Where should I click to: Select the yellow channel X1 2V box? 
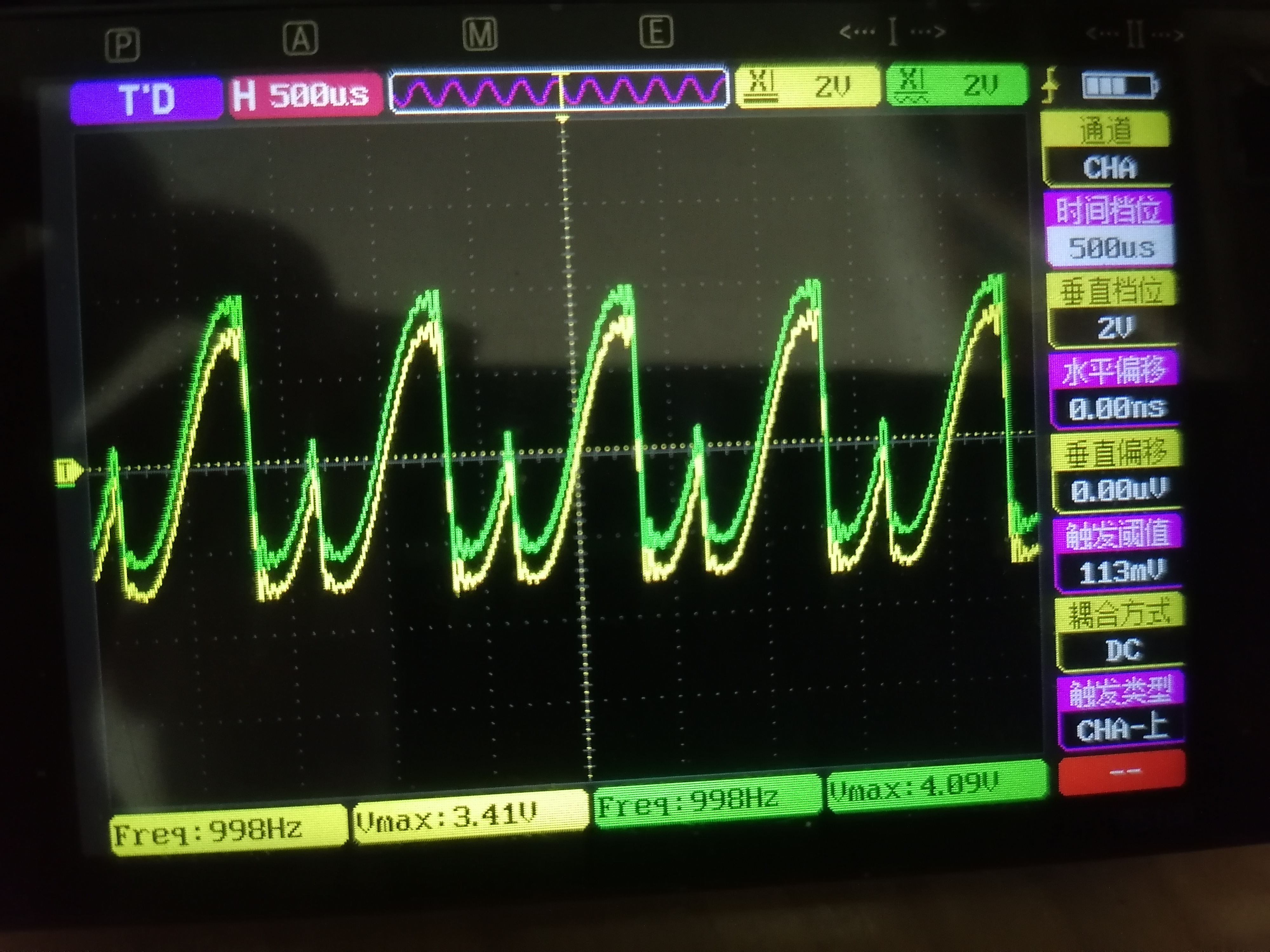pos(808,87)
